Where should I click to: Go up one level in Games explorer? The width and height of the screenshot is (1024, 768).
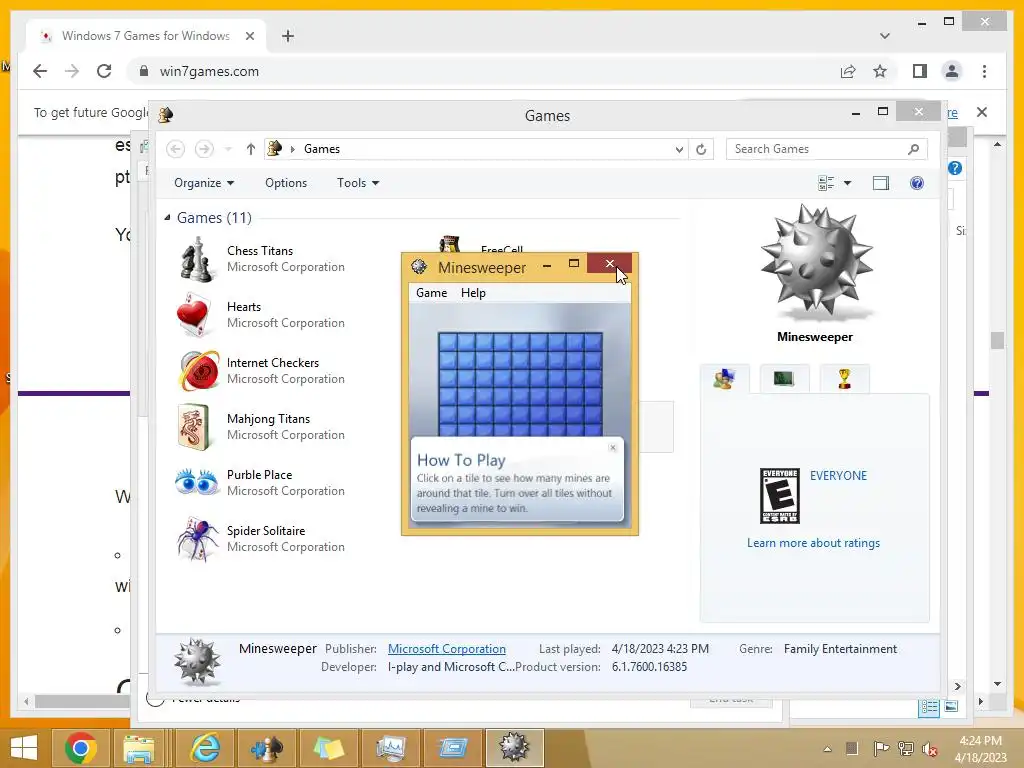click(250, 149)
